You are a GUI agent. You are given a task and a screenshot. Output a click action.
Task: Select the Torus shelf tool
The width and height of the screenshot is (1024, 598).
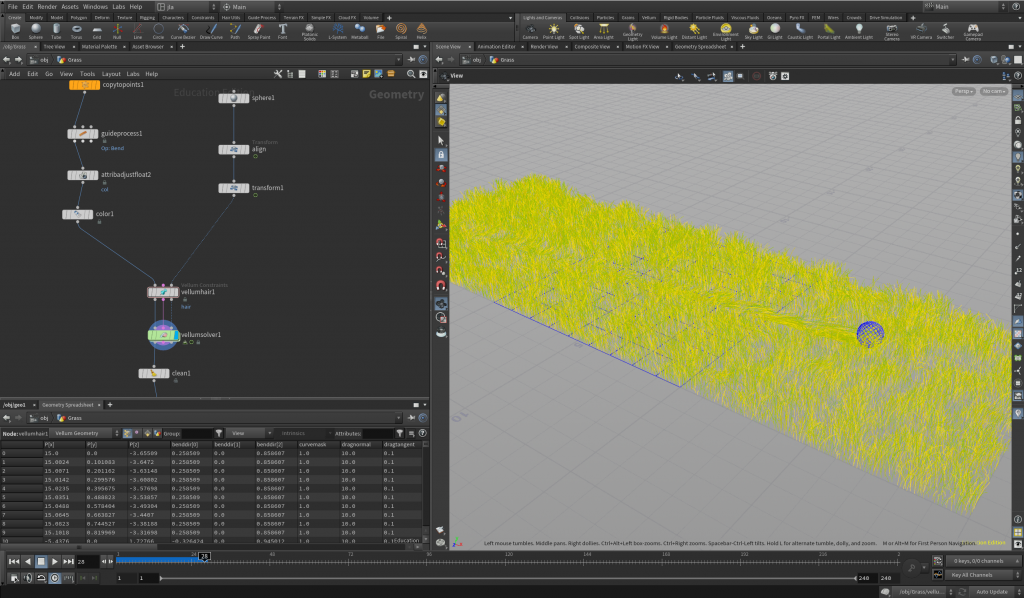[x=76, y=31]
